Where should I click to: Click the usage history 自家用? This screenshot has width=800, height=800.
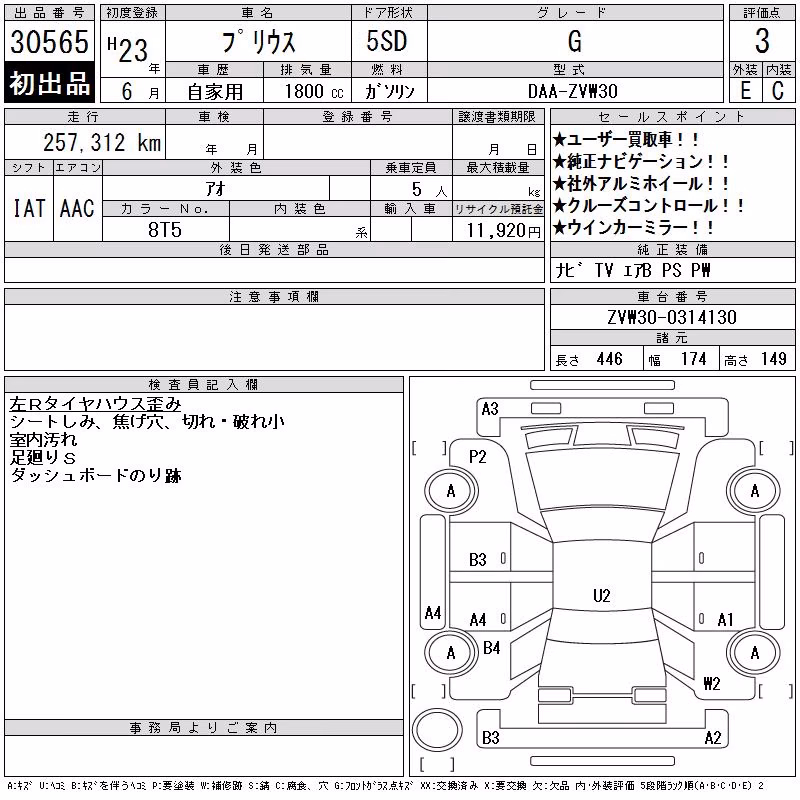coord(215,92)
